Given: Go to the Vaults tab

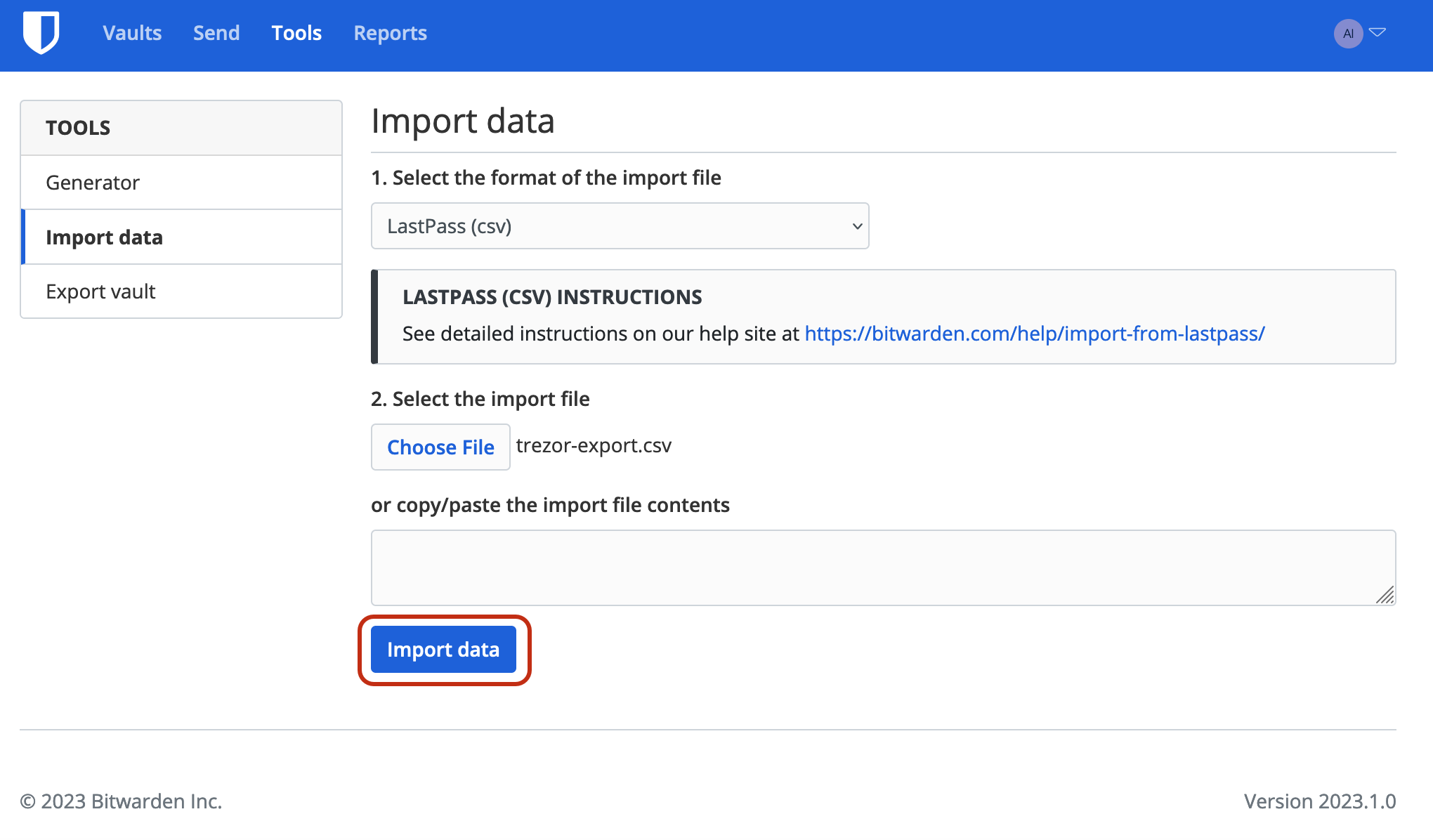Looking at the screenshot, I should pos(132,33).
